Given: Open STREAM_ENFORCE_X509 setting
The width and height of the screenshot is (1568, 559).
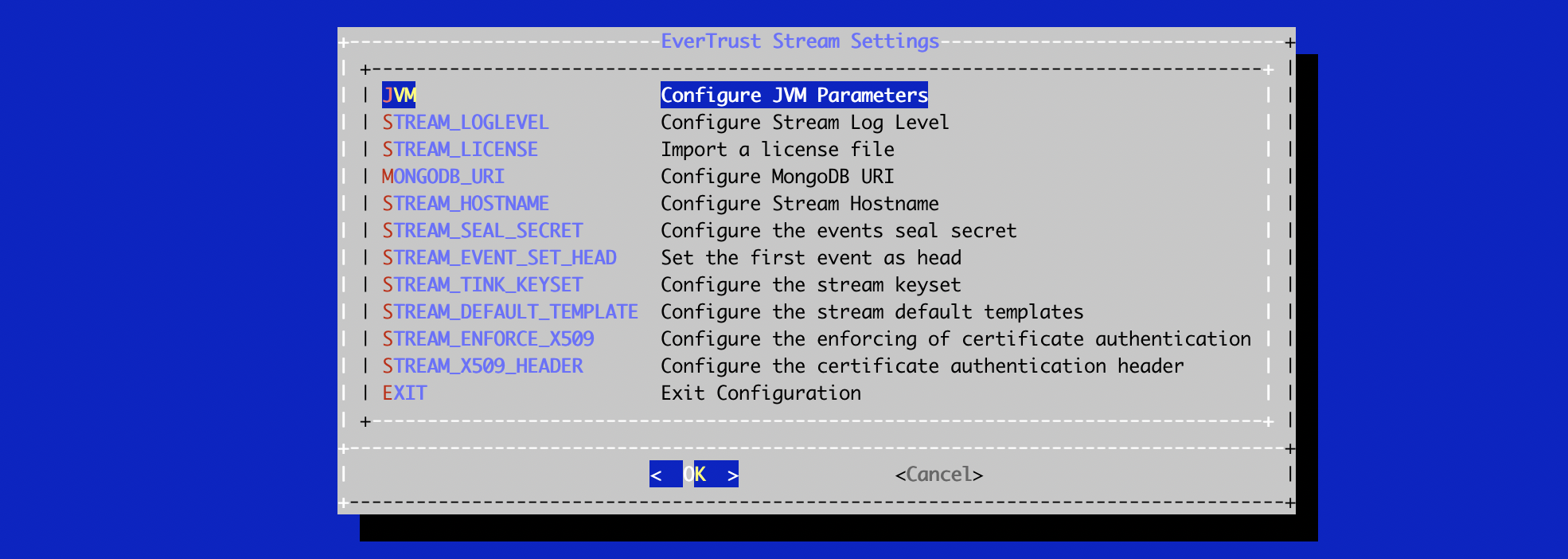Looking at the screenshot, I should (x=488, y=338).
